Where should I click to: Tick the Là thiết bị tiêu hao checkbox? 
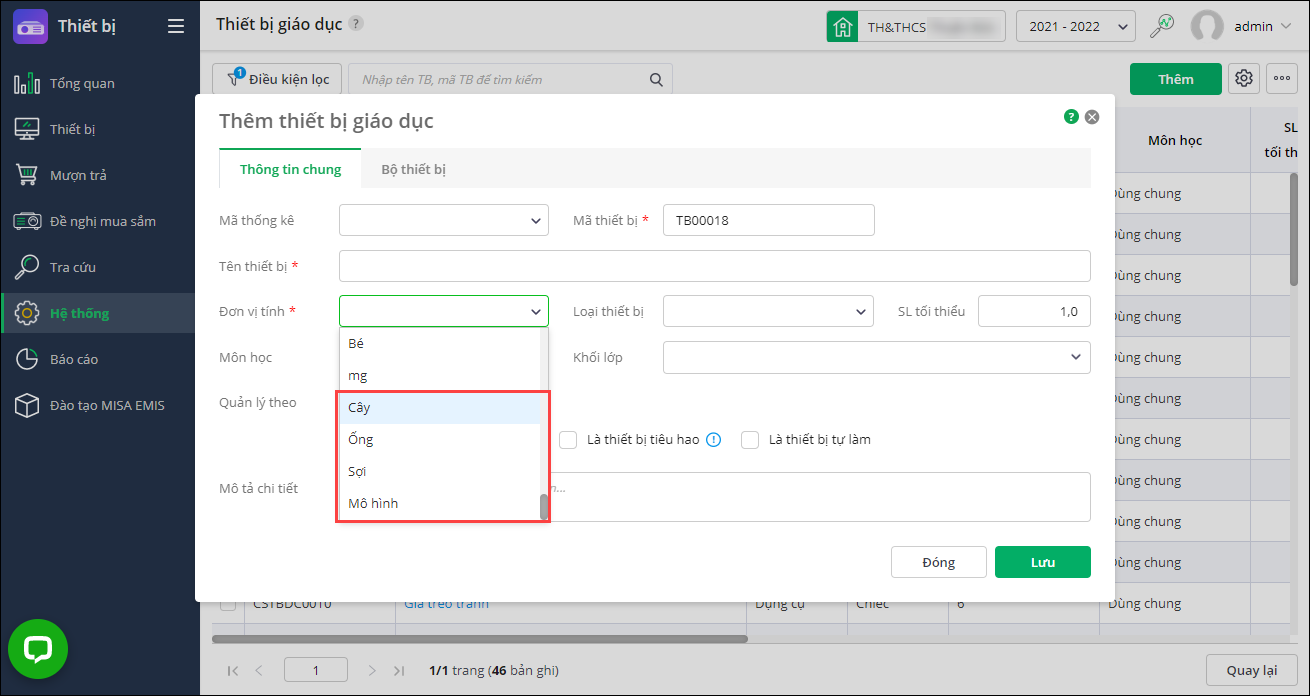[568, 439]
